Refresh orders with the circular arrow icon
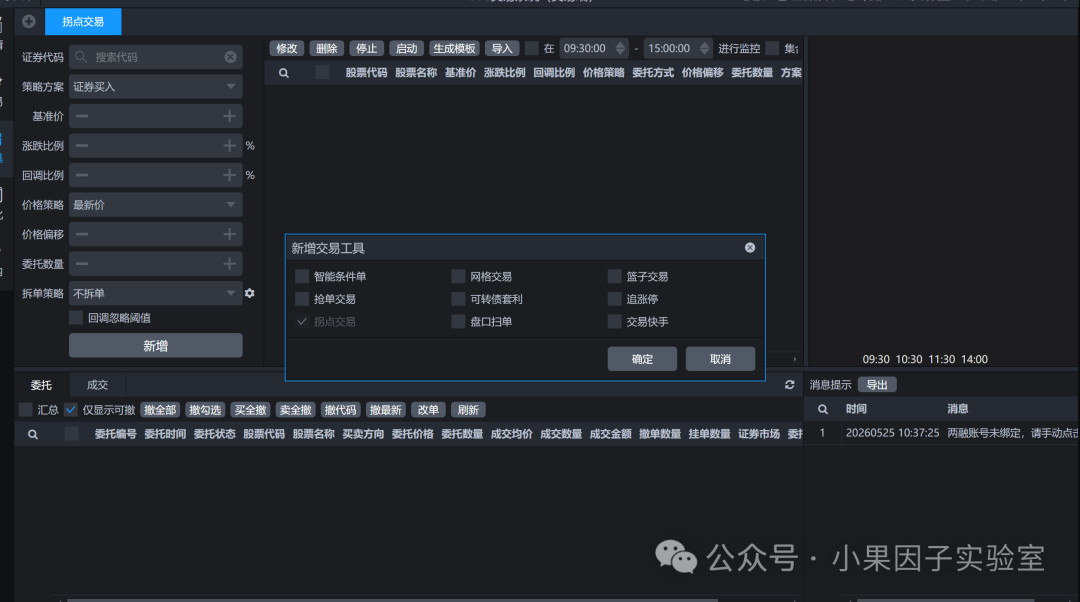Screen dimensions: 1080x602 [789, 385]
